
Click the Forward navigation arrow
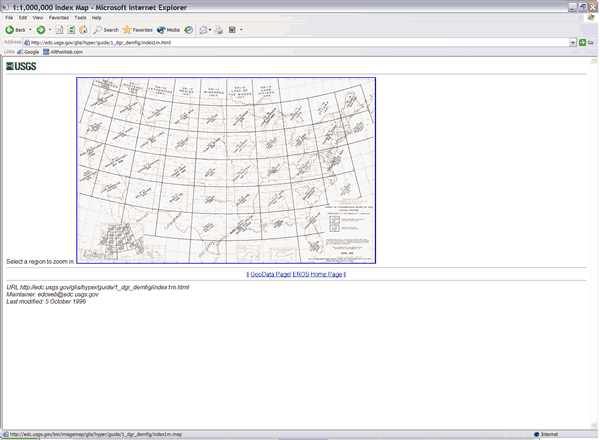(x=40, y=30)
